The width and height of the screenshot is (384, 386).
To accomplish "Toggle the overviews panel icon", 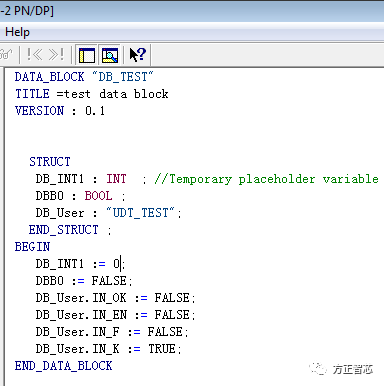I will click(x=87, y=55).
